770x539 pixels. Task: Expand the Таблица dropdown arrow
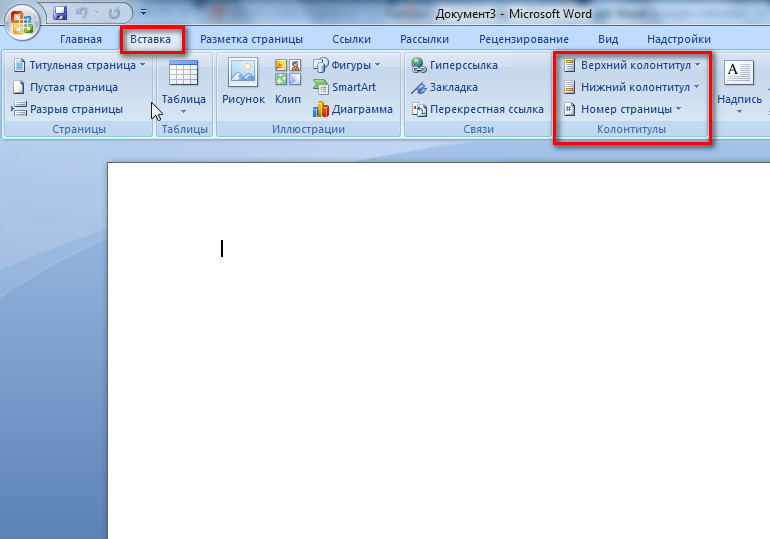coord(183,112)
